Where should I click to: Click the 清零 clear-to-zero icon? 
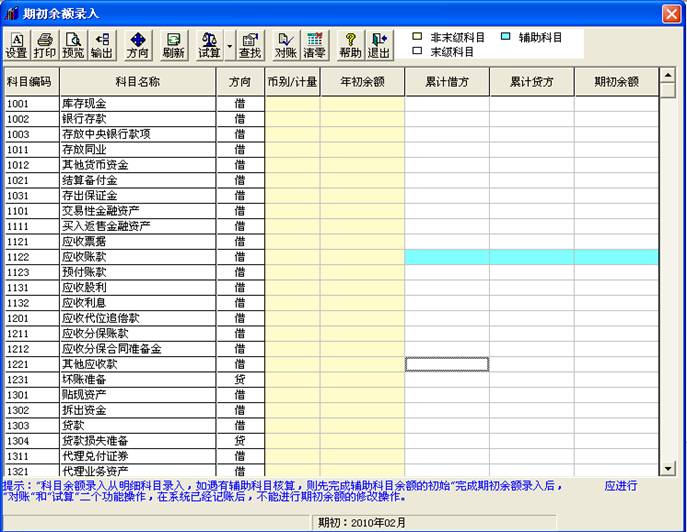pyautogui.click(x=314, y=45)
